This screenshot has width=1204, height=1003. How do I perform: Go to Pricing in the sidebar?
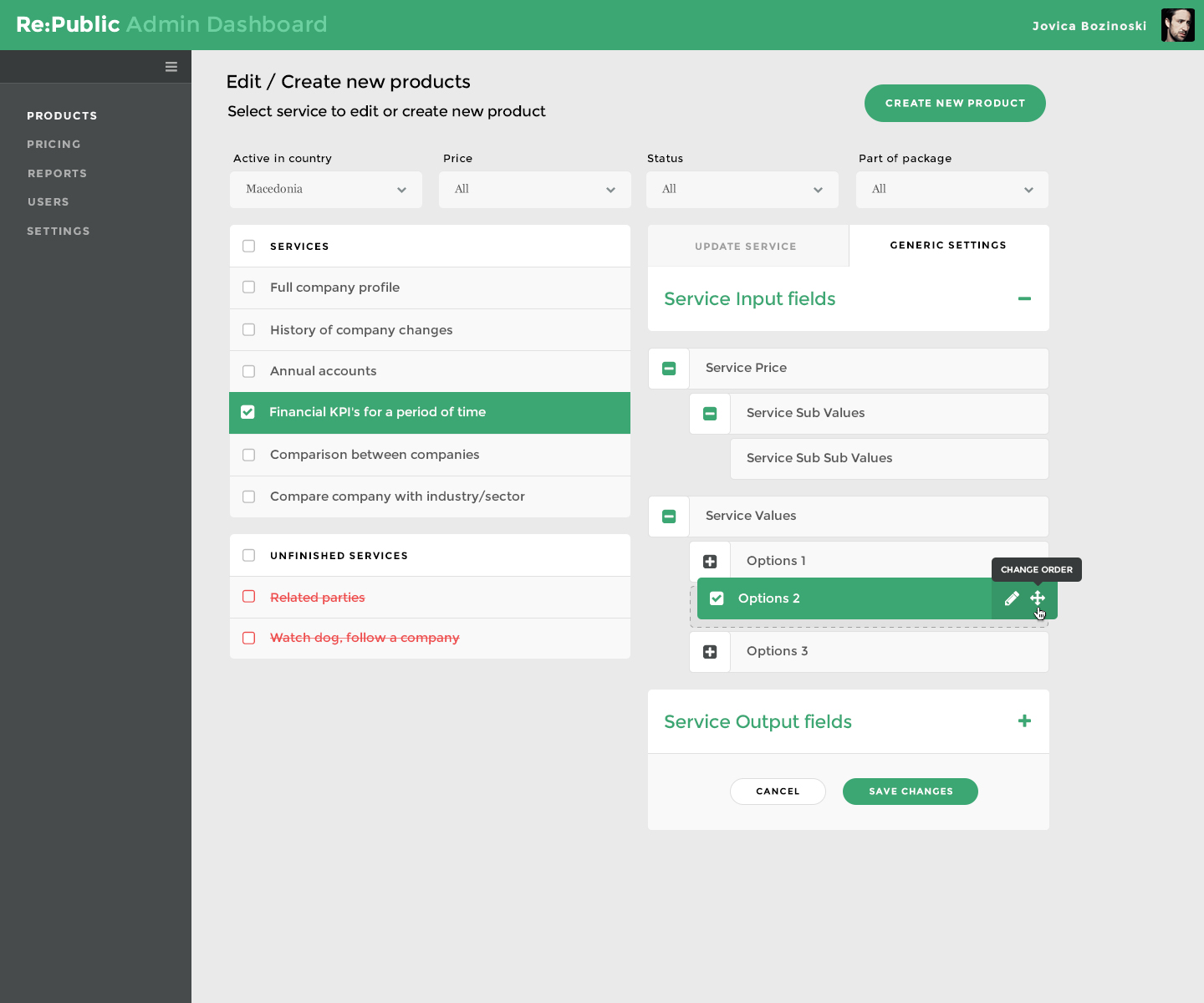(54, 145)
